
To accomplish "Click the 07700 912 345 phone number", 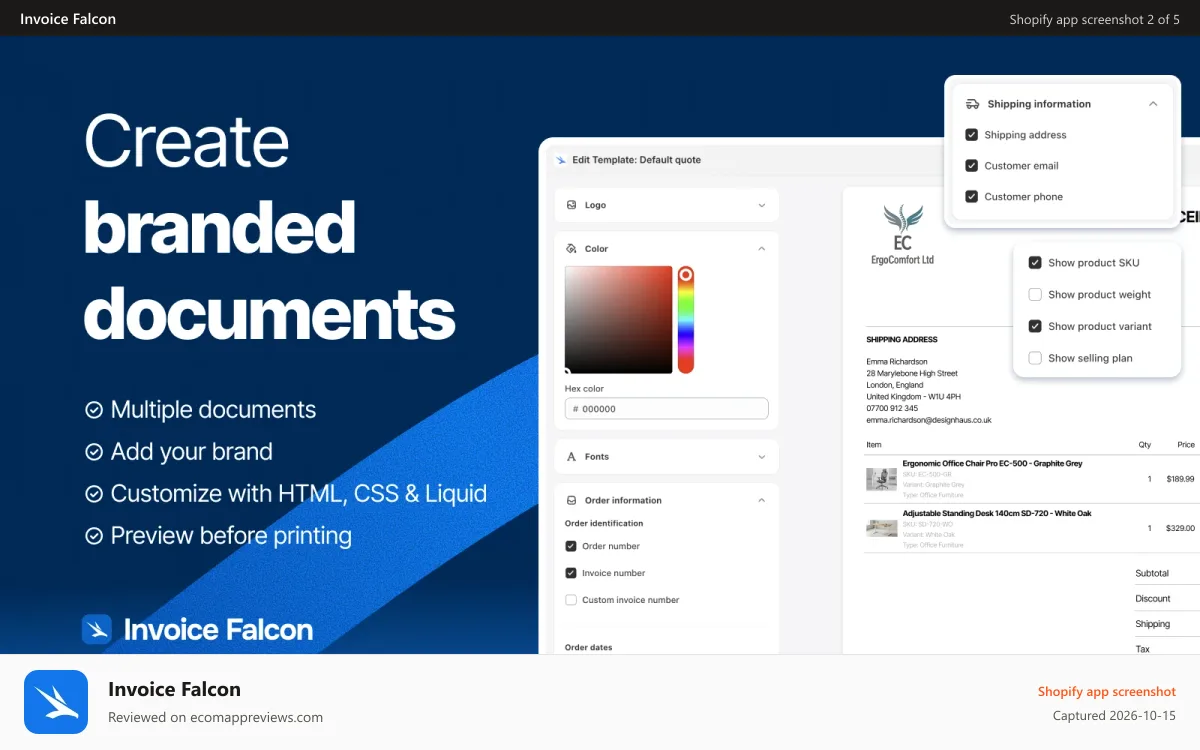I will click(x=892, y=408).
